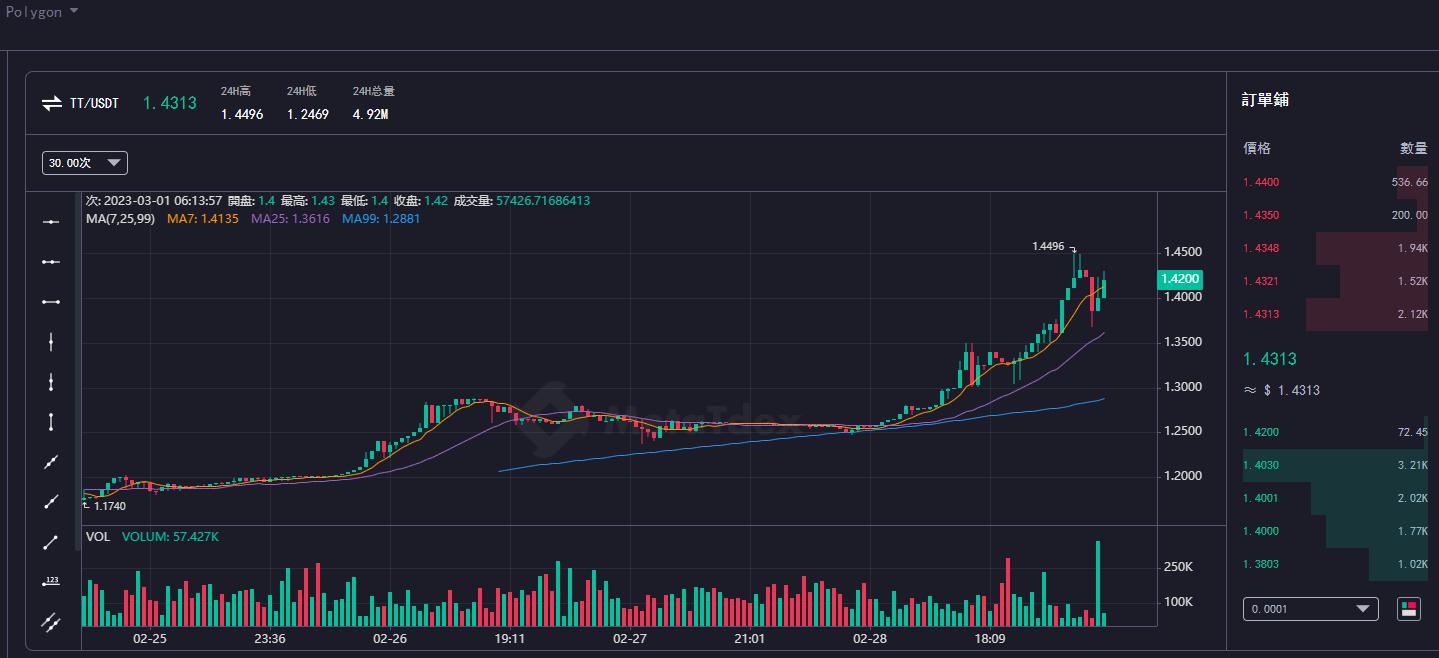Screen dimensions: 1439x658
Task: Select the vertical line drawing tool
Action: point(51,341)
